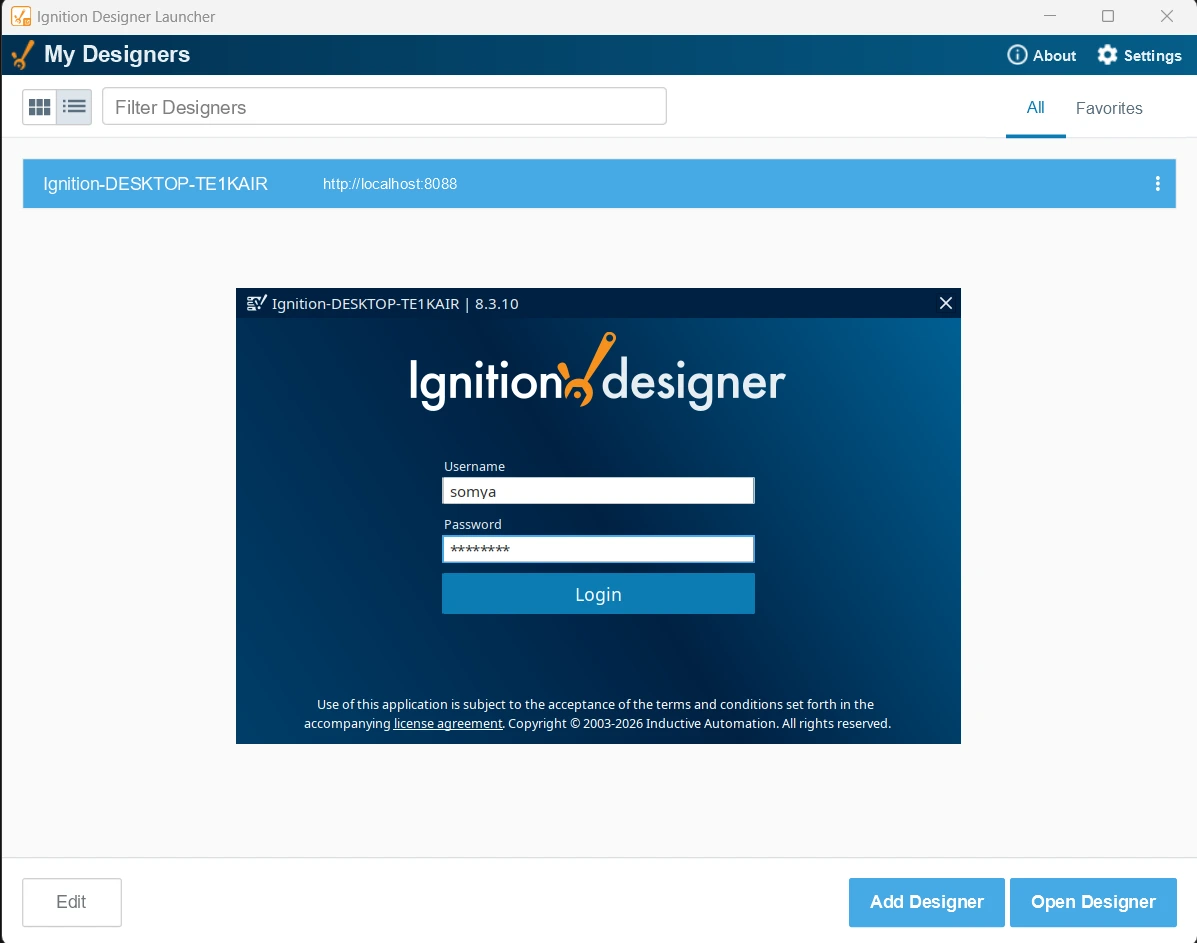1197x943 pixels.
Task: Click the Add Designer button
Action: coord(927,903)
